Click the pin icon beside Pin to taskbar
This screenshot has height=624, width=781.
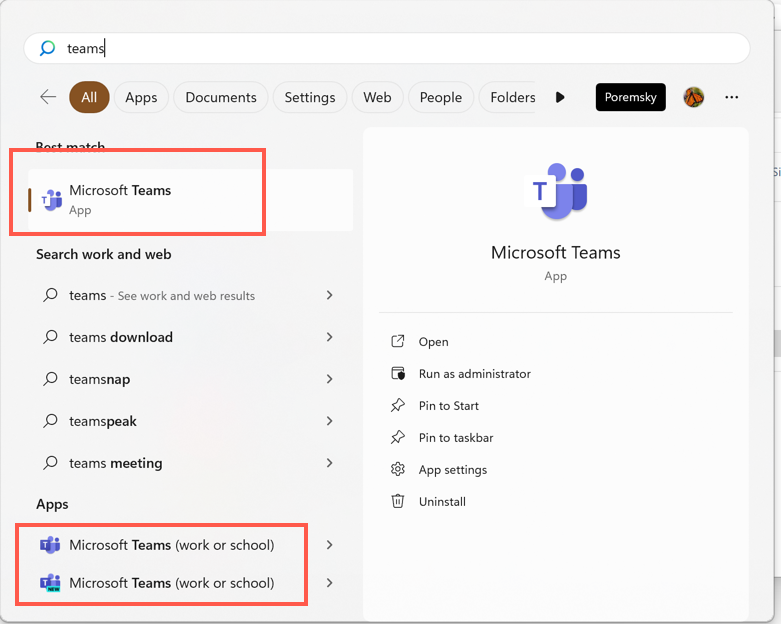[x=397, y=437]
